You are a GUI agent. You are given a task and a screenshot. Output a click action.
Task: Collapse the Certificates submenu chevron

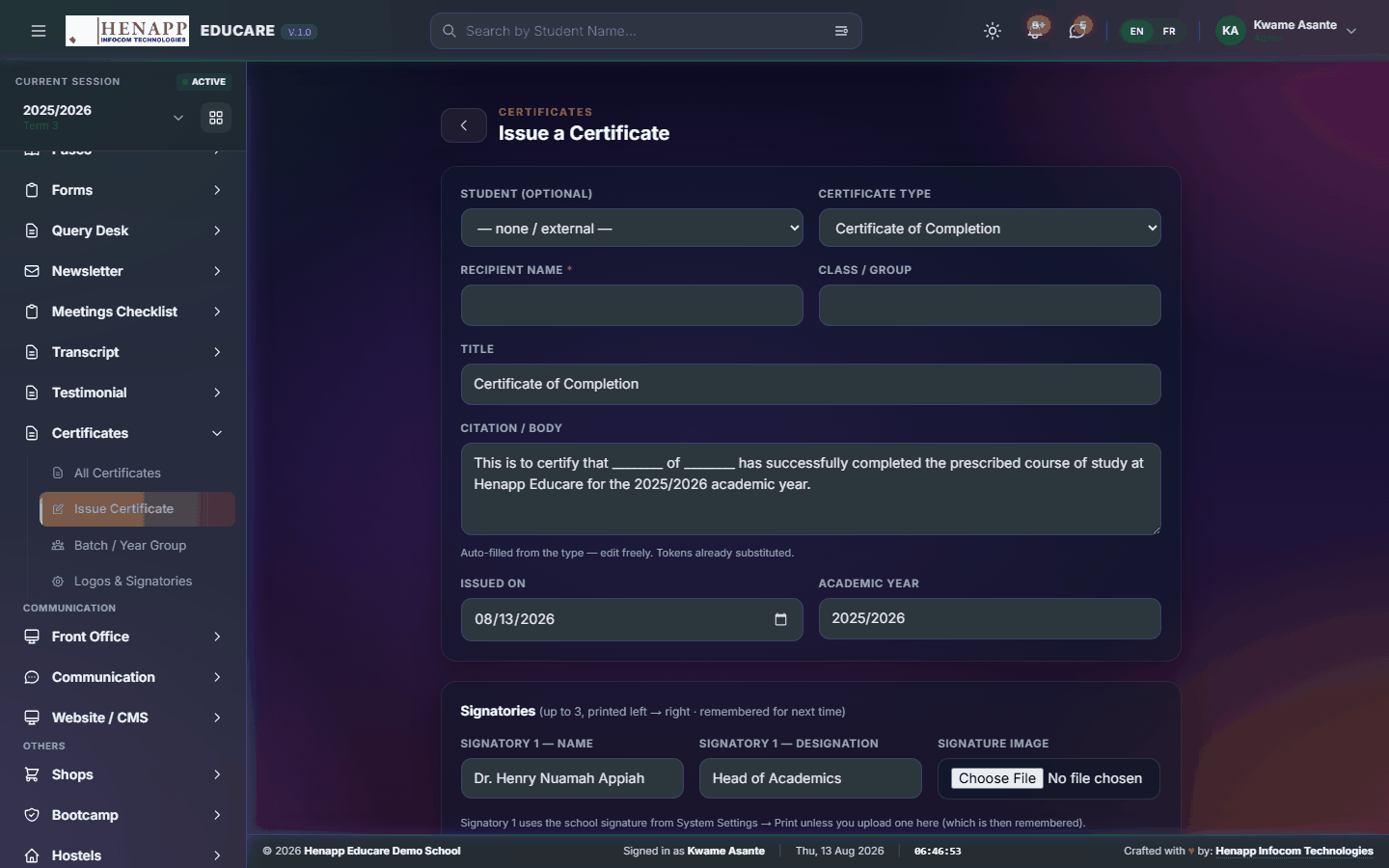tap(217, 433)
